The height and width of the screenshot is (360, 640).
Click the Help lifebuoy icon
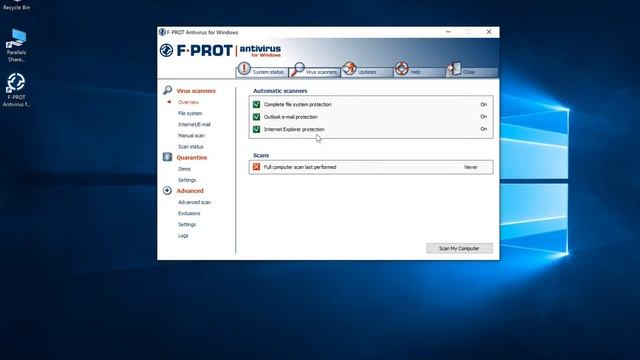point(402,68)
